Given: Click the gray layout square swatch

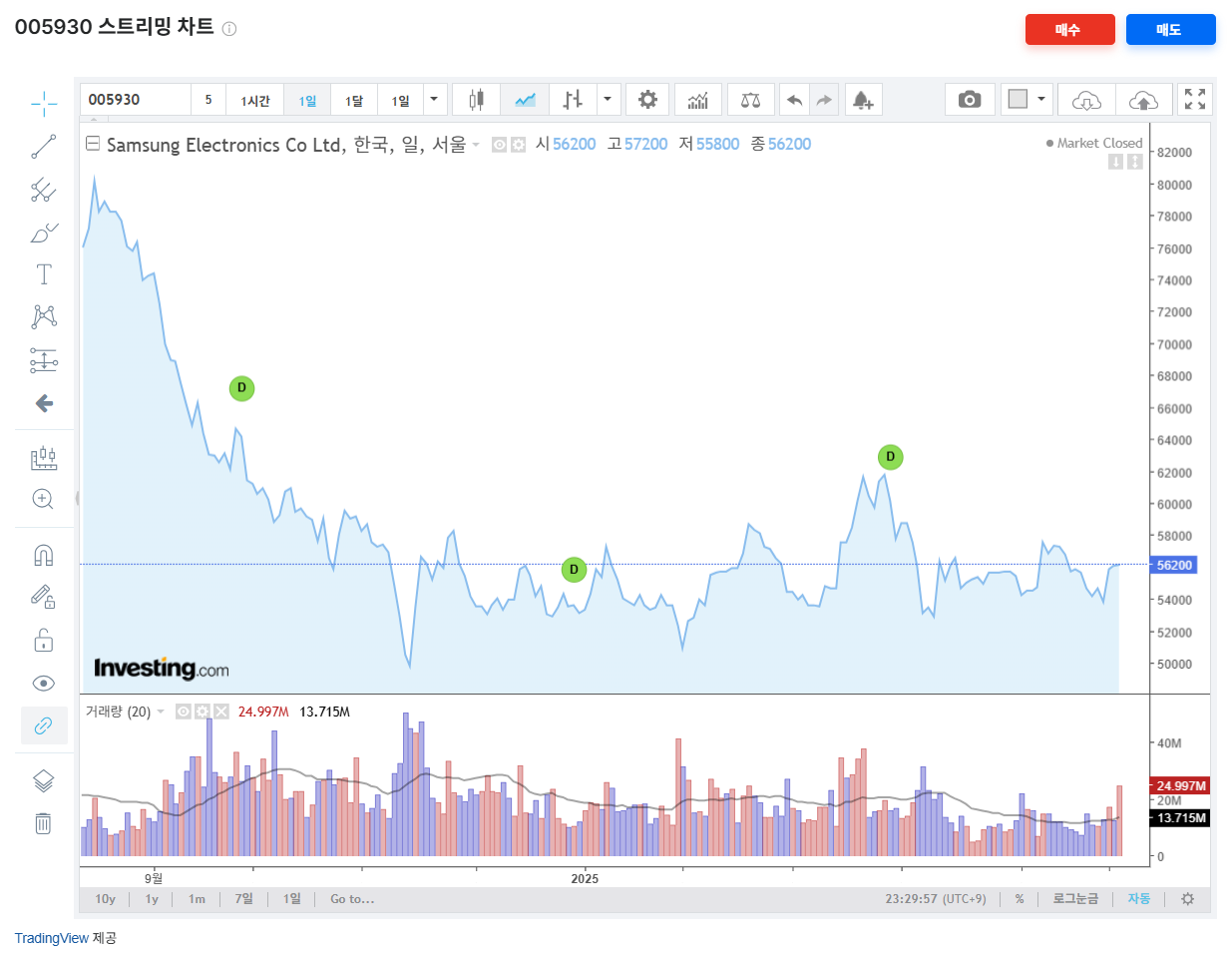Looking at the screenshot, I should [1018, 100].
